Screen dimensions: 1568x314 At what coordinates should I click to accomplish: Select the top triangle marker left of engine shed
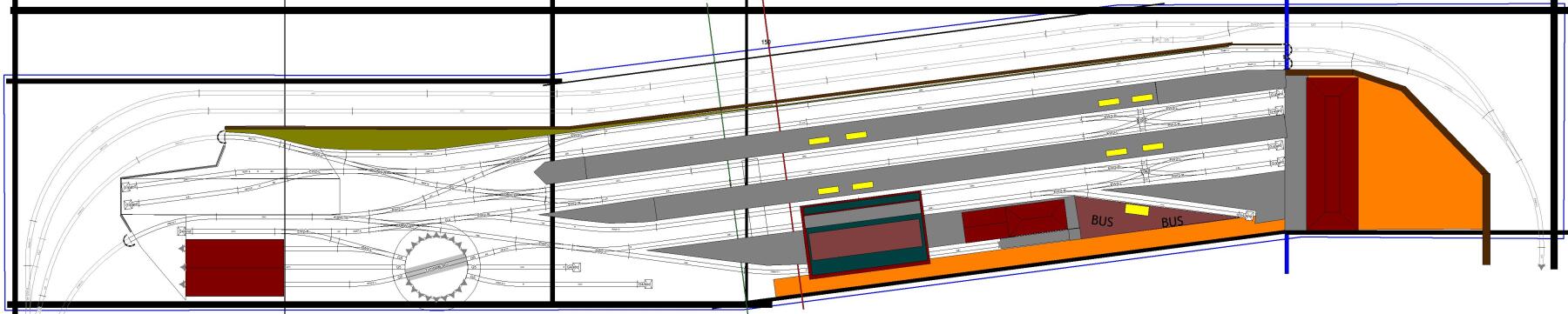[181, 249]
